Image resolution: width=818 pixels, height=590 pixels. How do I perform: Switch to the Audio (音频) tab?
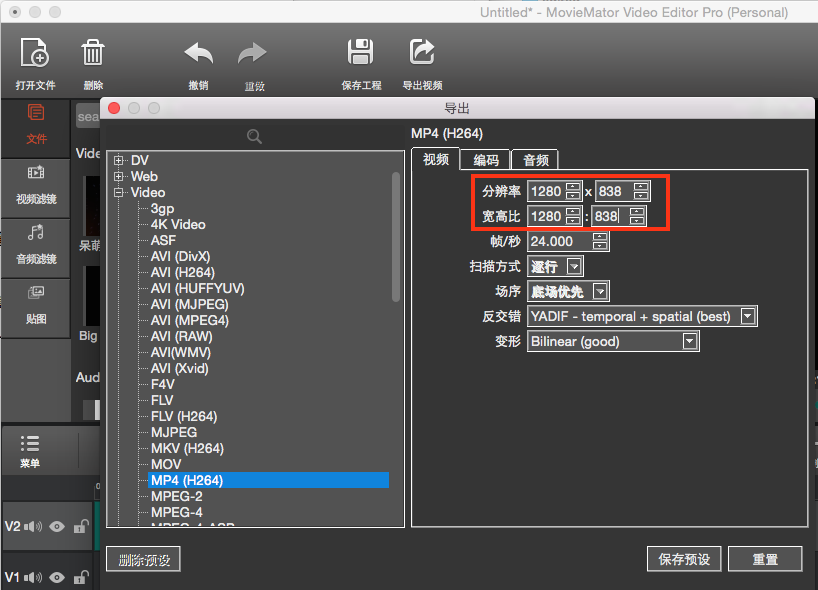(536, 160)
